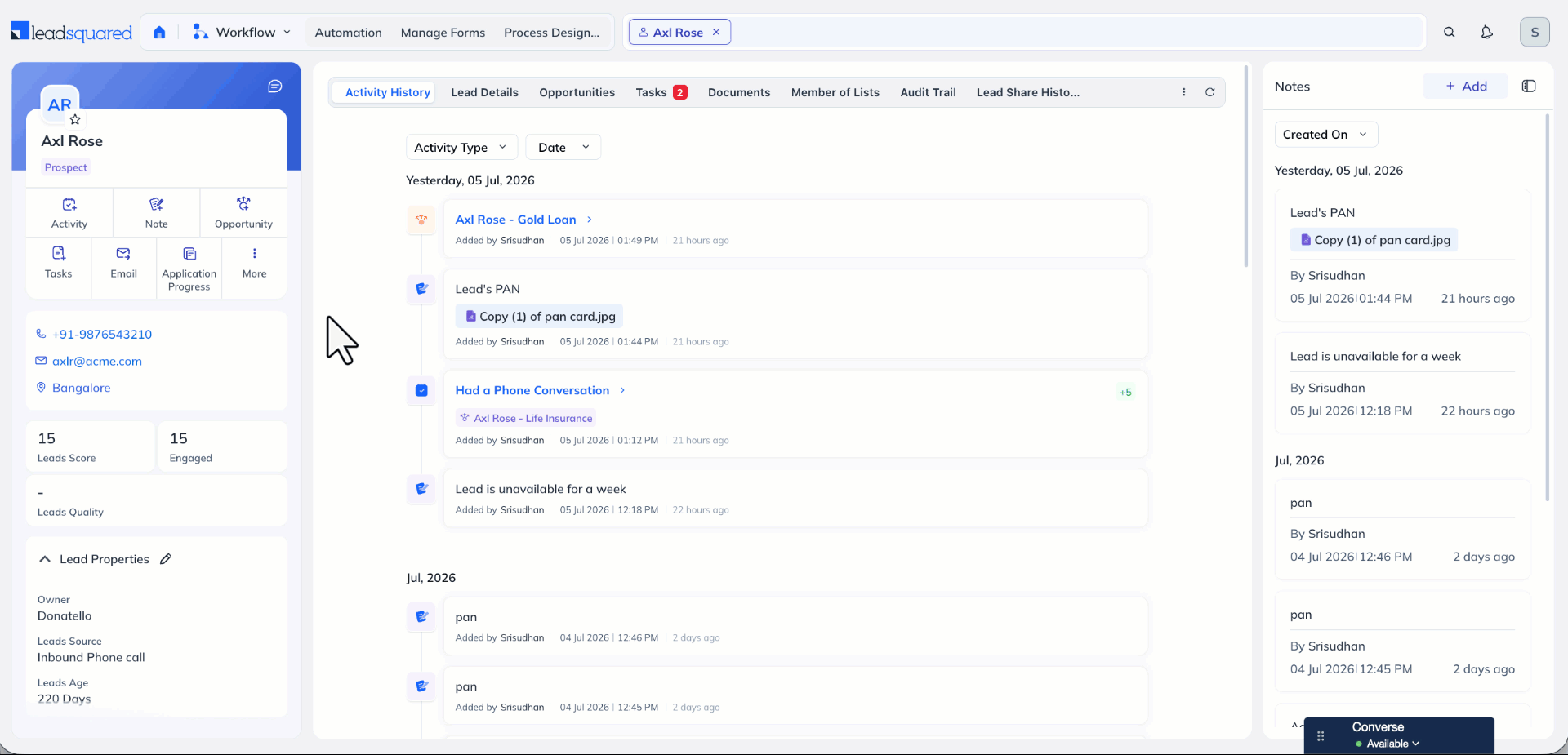Screen dimensions: 1568x755
Task: Open Manage Forms menu
Action: 443,33
